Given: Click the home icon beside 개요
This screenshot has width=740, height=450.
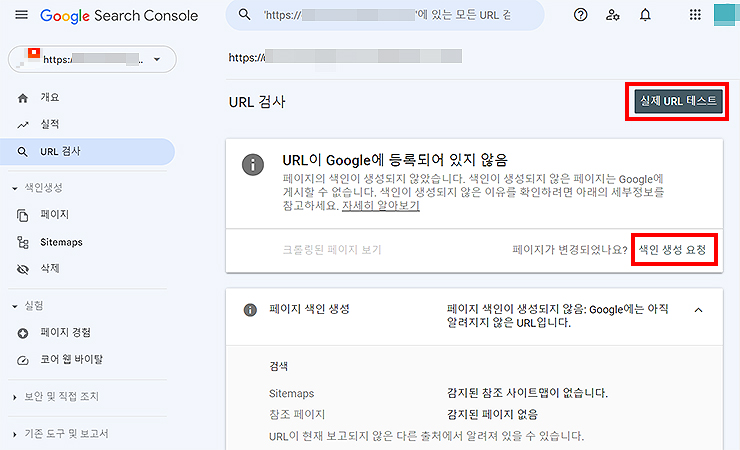Looking at the screenshot, I should 23,98.
